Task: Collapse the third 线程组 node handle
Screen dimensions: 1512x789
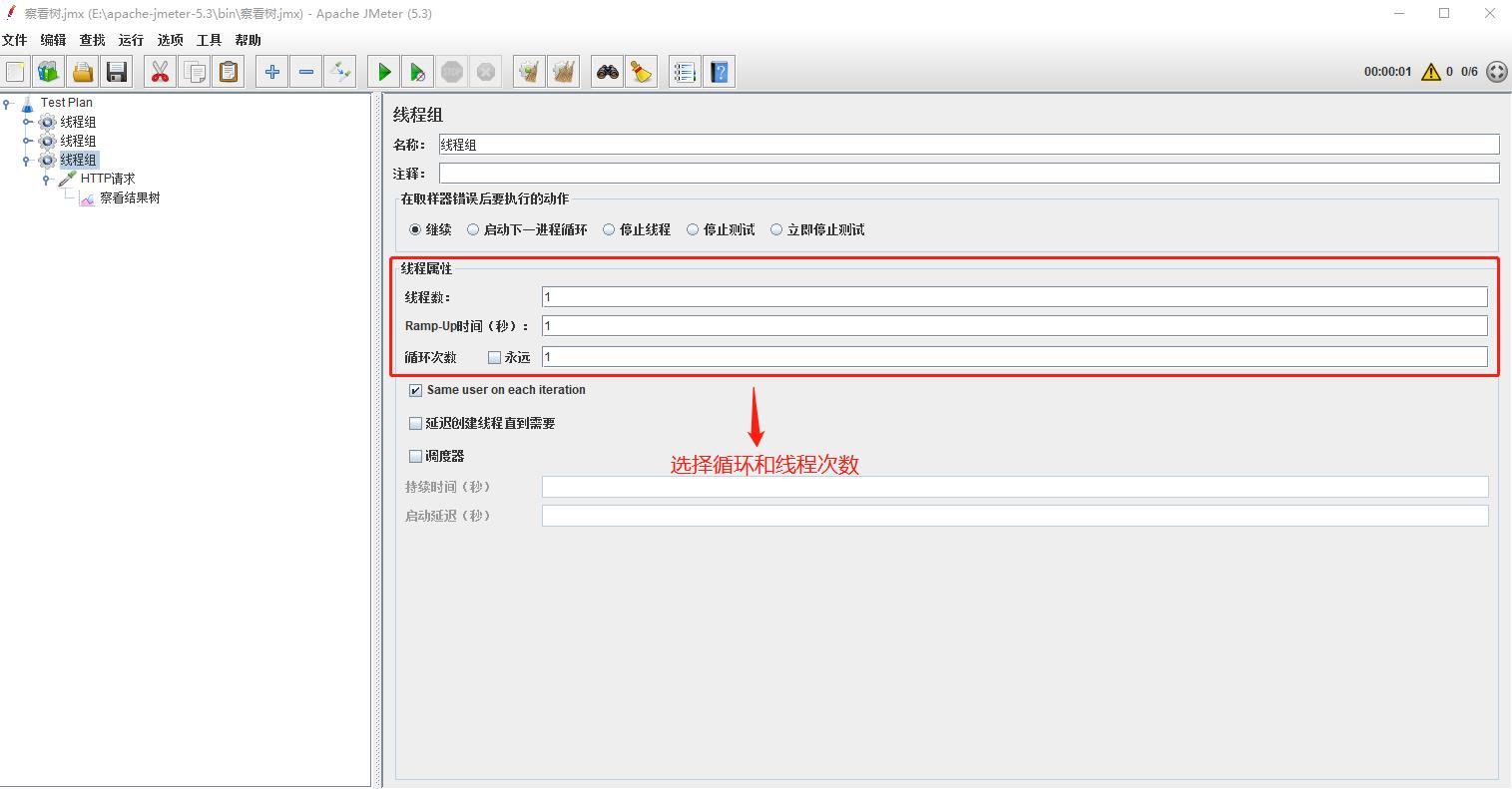Action: point(27,160)
